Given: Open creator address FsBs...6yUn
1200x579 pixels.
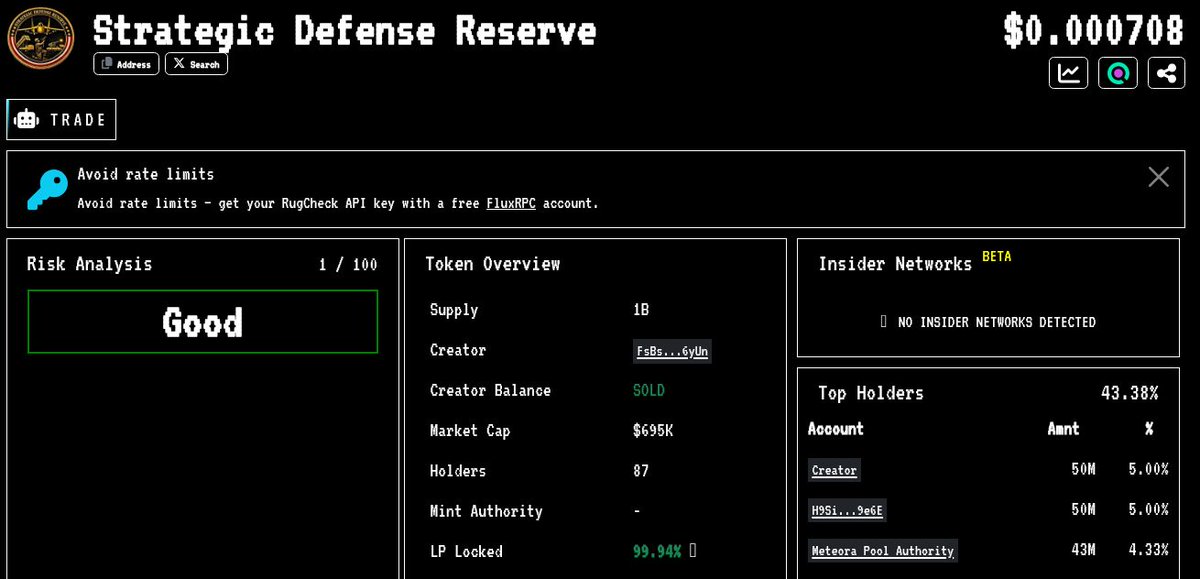Looking at the screenshot, I should click(x=673, y=351).
